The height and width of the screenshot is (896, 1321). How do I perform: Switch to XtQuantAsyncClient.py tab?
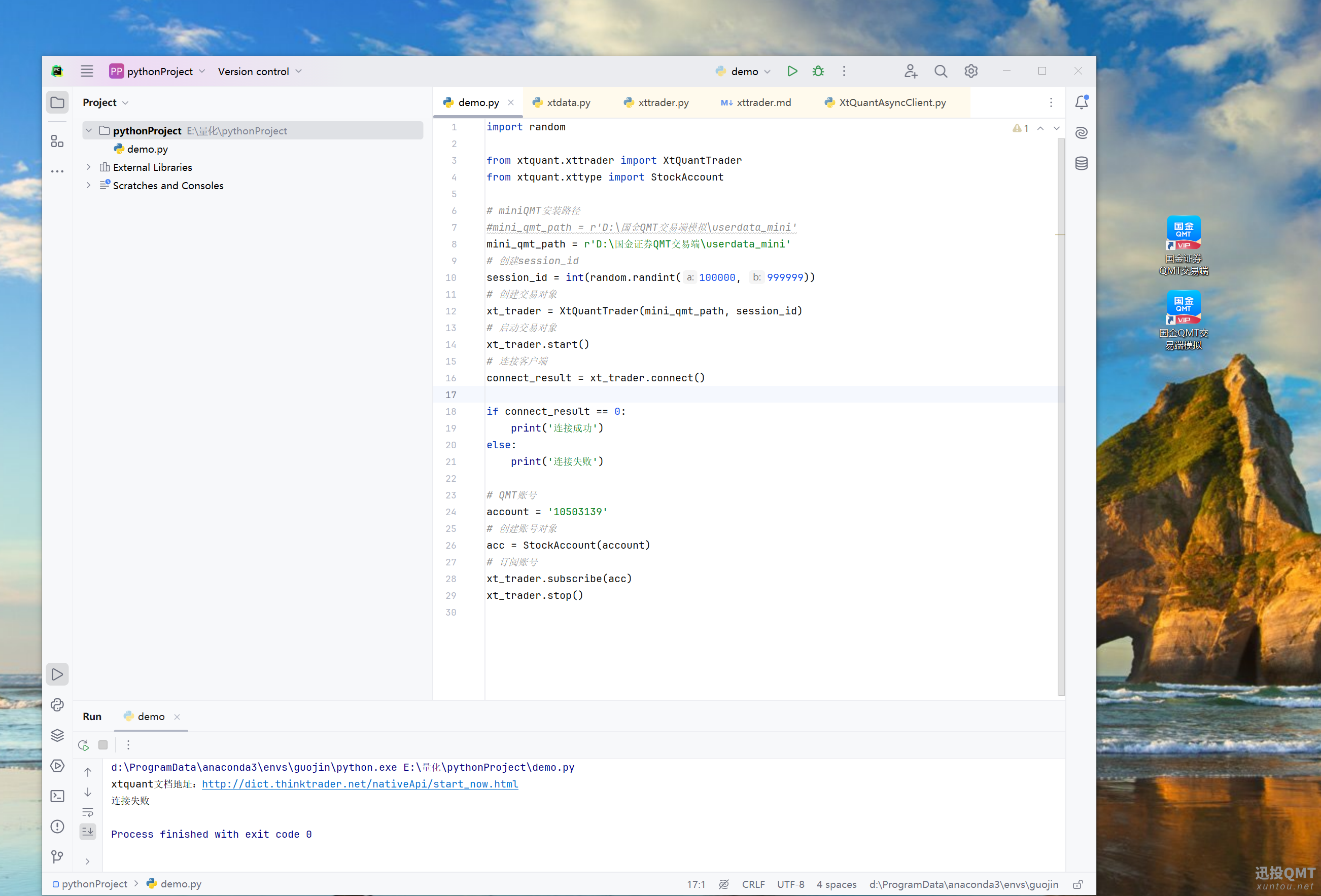click(x=886, y=102)
